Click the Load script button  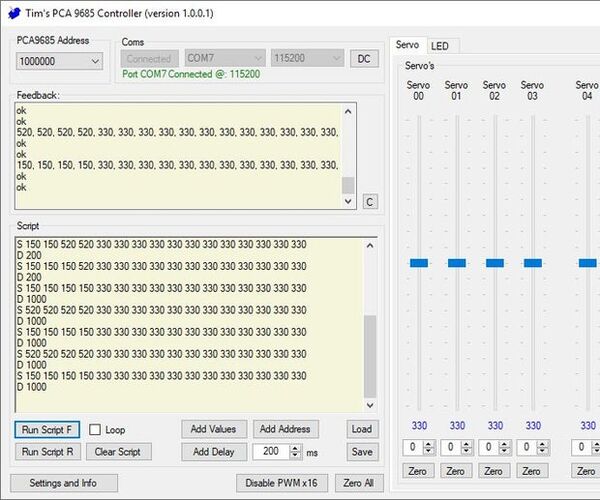(362, 430)
